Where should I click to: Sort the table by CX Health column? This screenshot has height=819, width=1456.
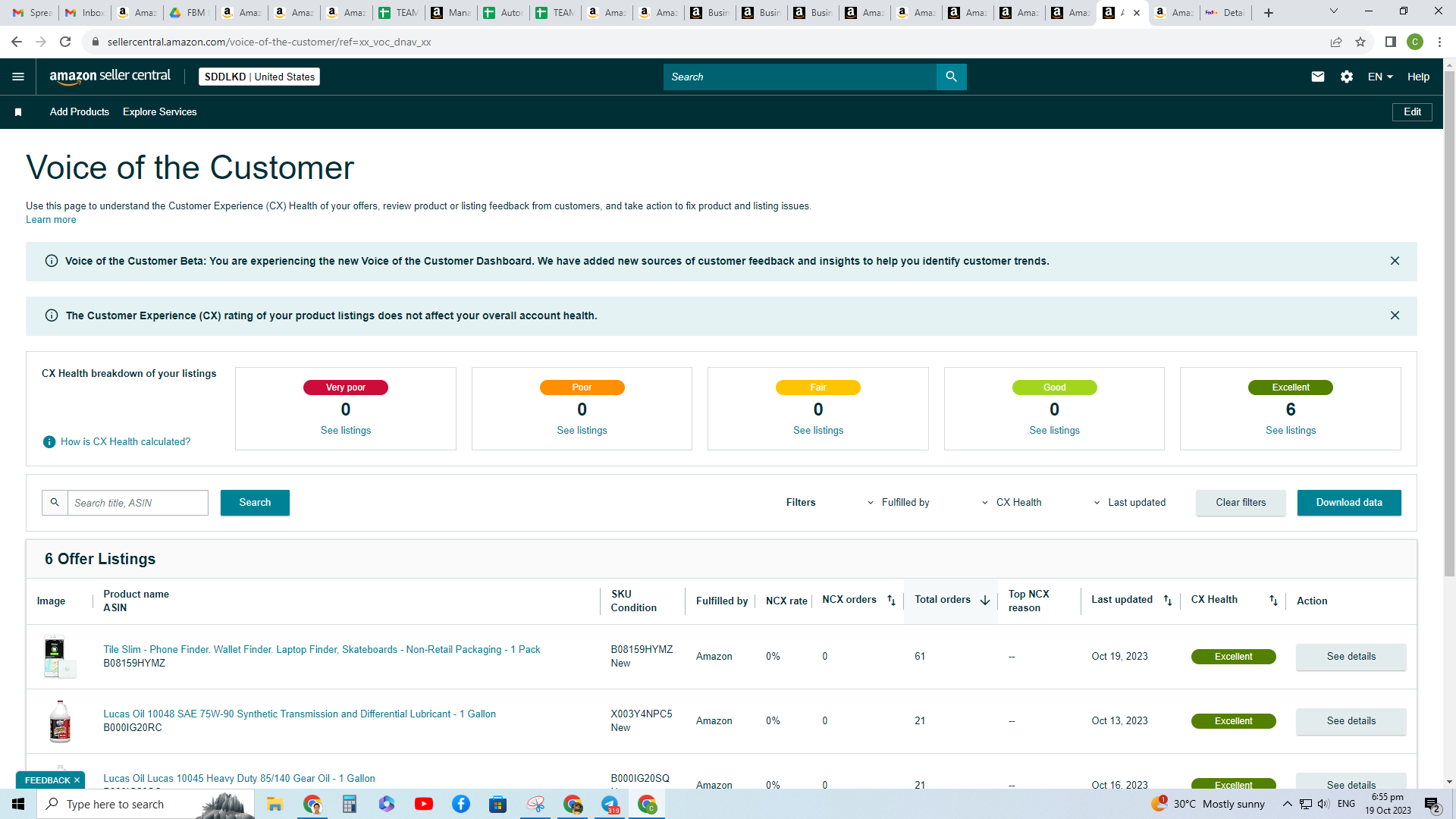pyautogui.click(x=1273, y=601)
